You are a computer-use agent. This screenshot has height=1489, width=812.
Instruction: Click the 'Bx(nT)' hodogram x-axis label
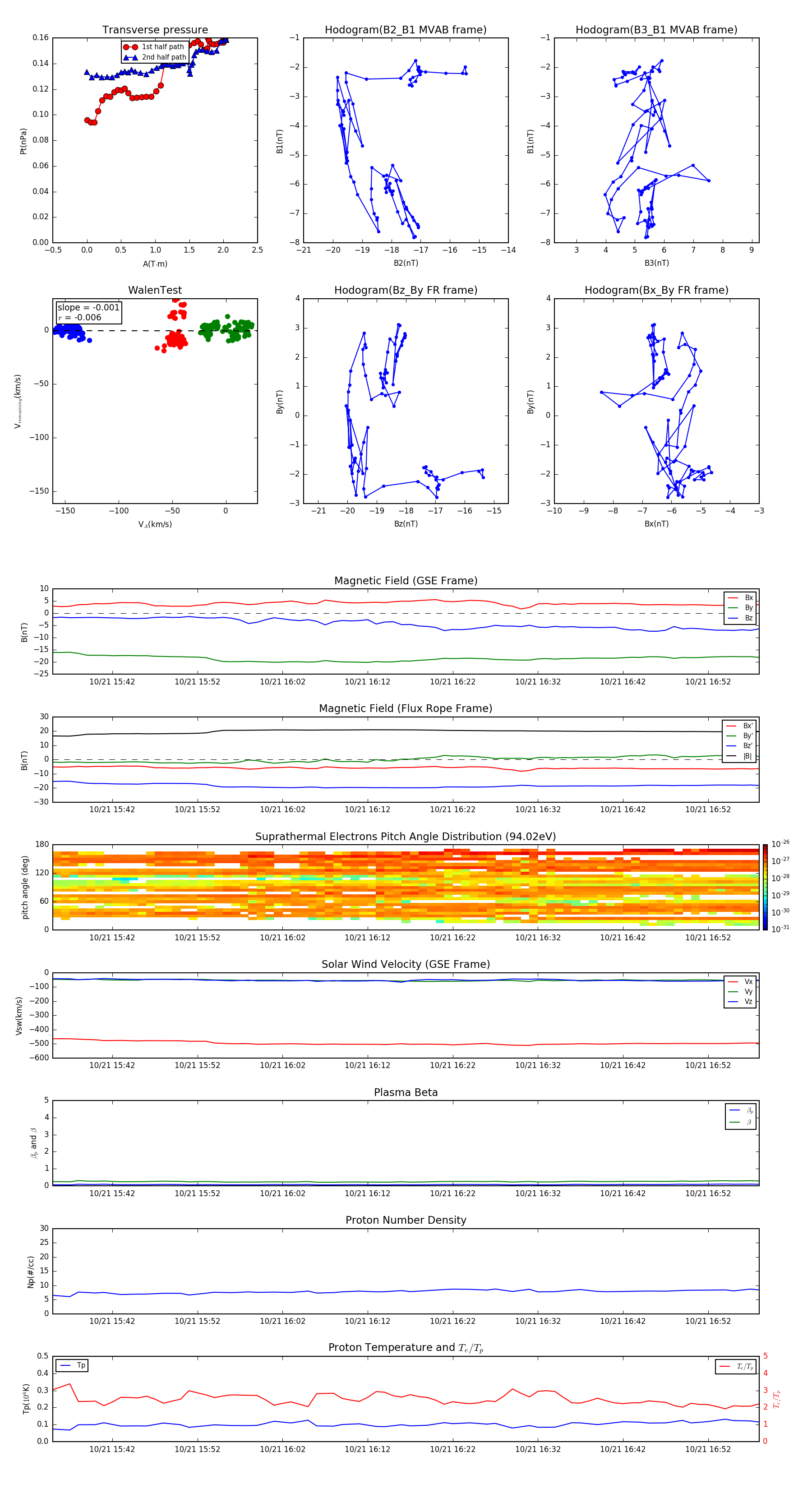pos(656,524)
